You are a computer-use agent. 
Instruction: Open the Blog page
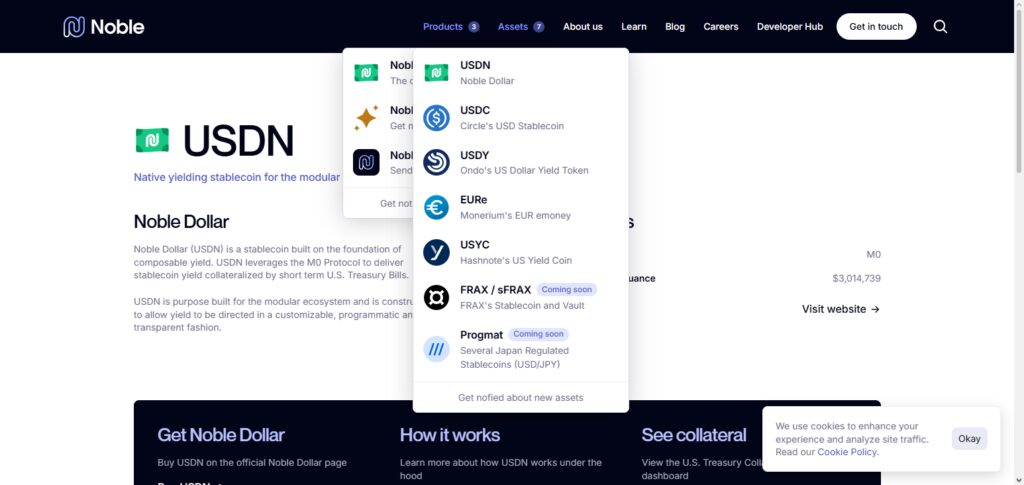(x=675, y=27)
